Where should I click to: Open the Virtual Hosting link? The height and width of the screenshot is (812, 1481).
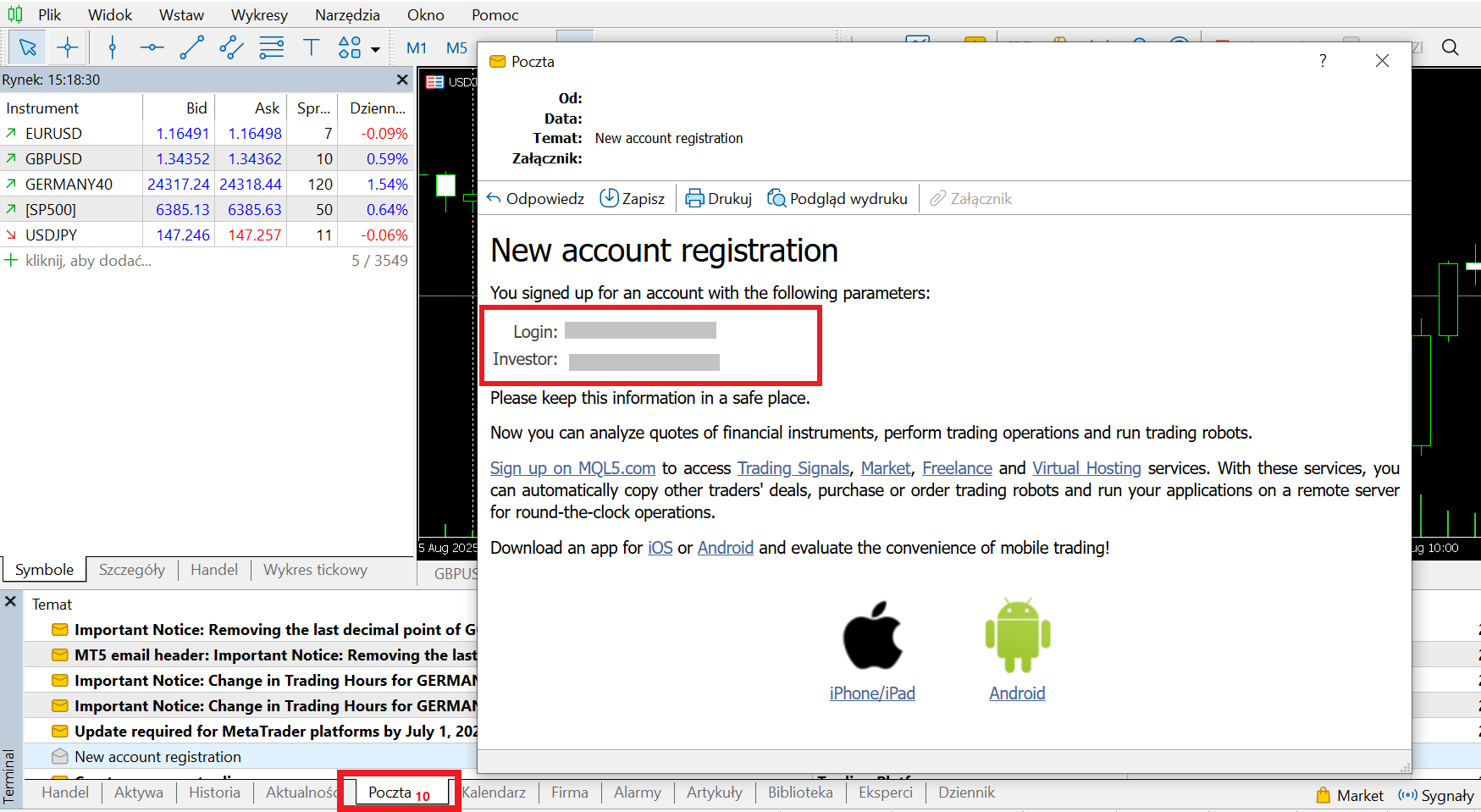[1086, 468]
